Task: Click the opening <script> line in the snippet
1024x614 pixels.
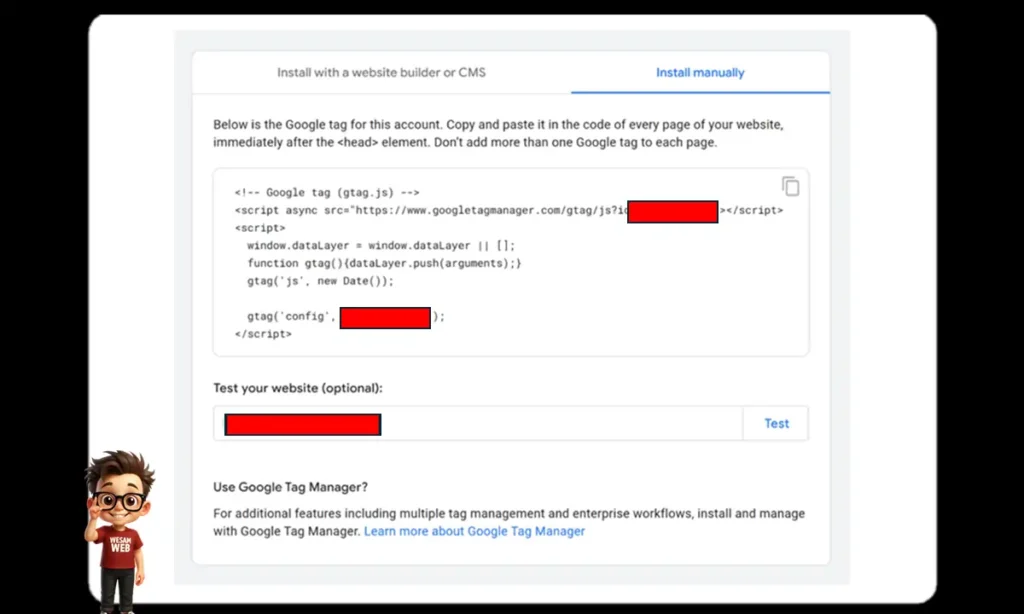Action: tap(262, 228)
